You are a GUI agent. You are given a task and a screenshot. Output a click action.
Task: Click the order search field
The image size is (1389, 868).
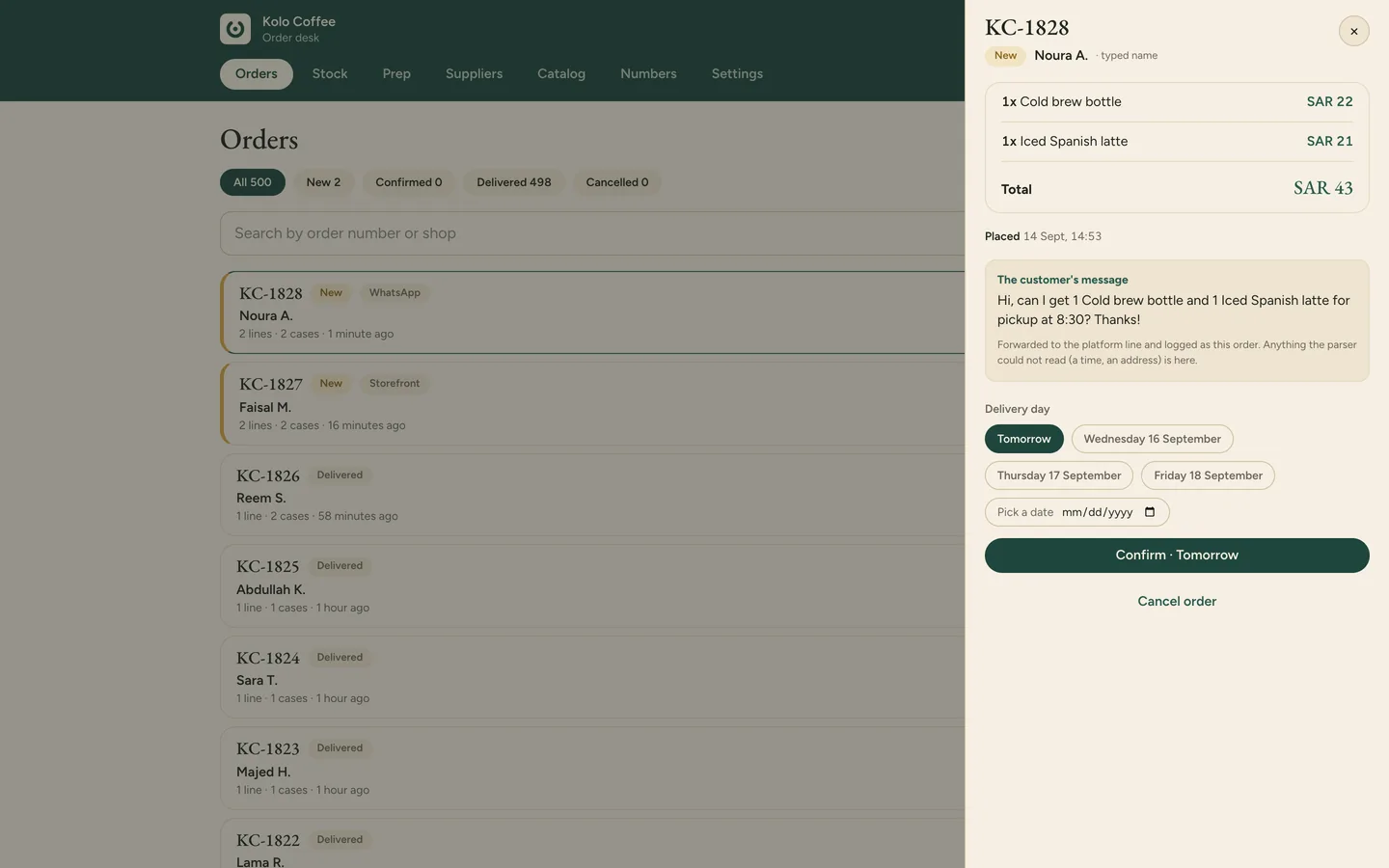point(592,233)
